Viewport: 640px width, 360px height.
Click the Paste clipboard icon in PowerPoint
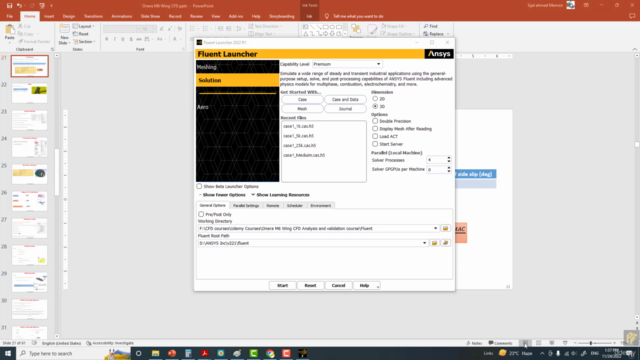(9, 30)
